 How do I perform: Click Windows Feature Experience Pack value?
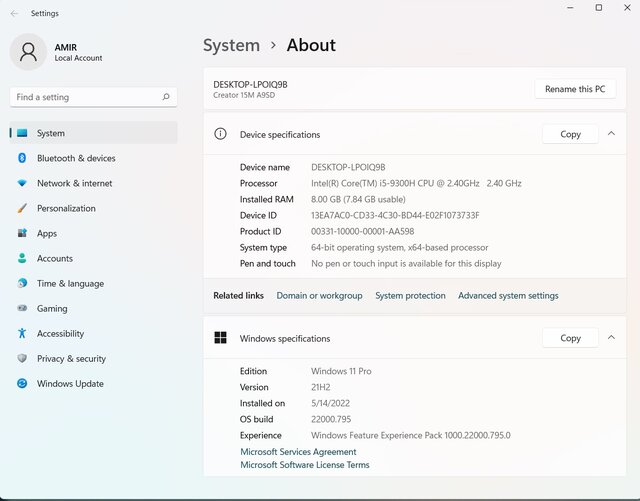pos(411,435)
